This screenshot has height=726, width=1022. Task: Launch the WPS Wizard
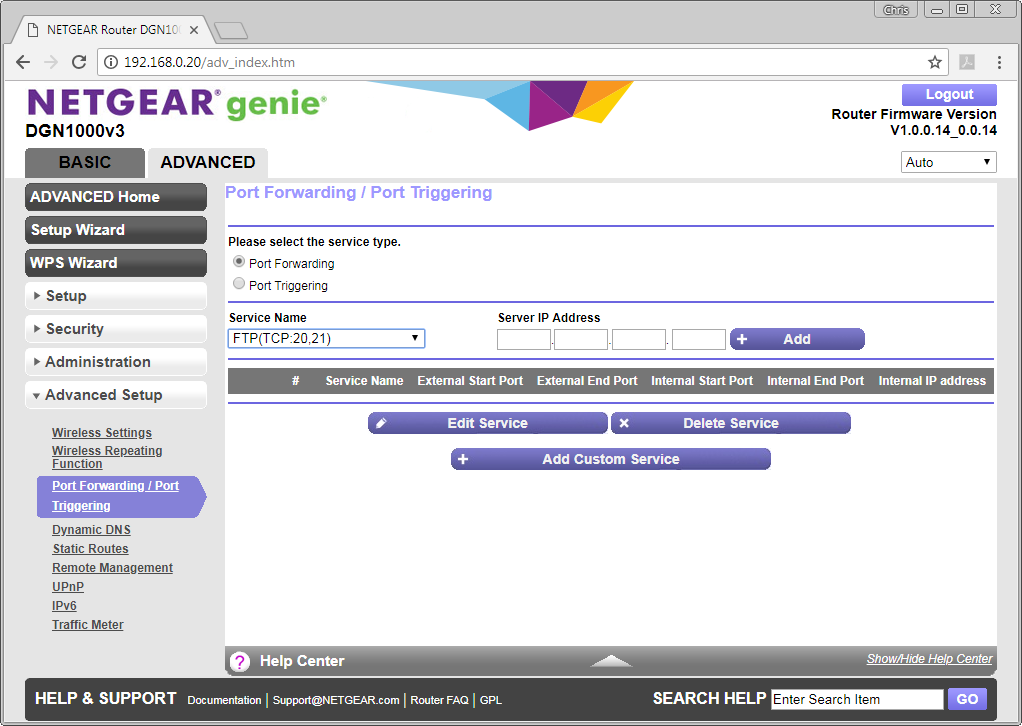click(116, 263)
